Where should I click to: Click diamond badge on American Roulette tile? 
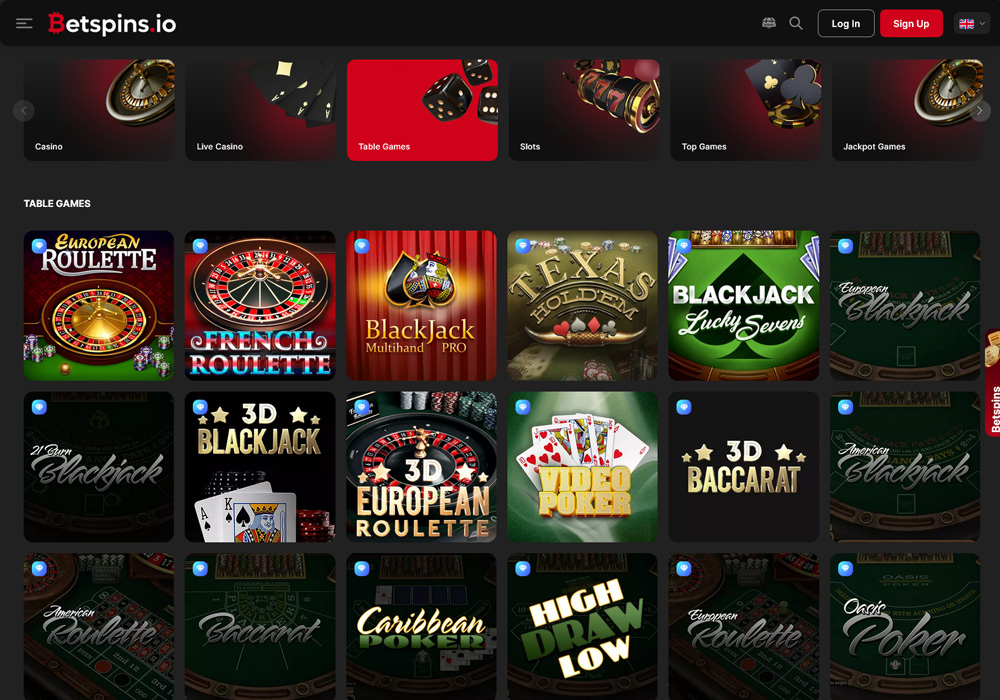click(x=39, y=568)
